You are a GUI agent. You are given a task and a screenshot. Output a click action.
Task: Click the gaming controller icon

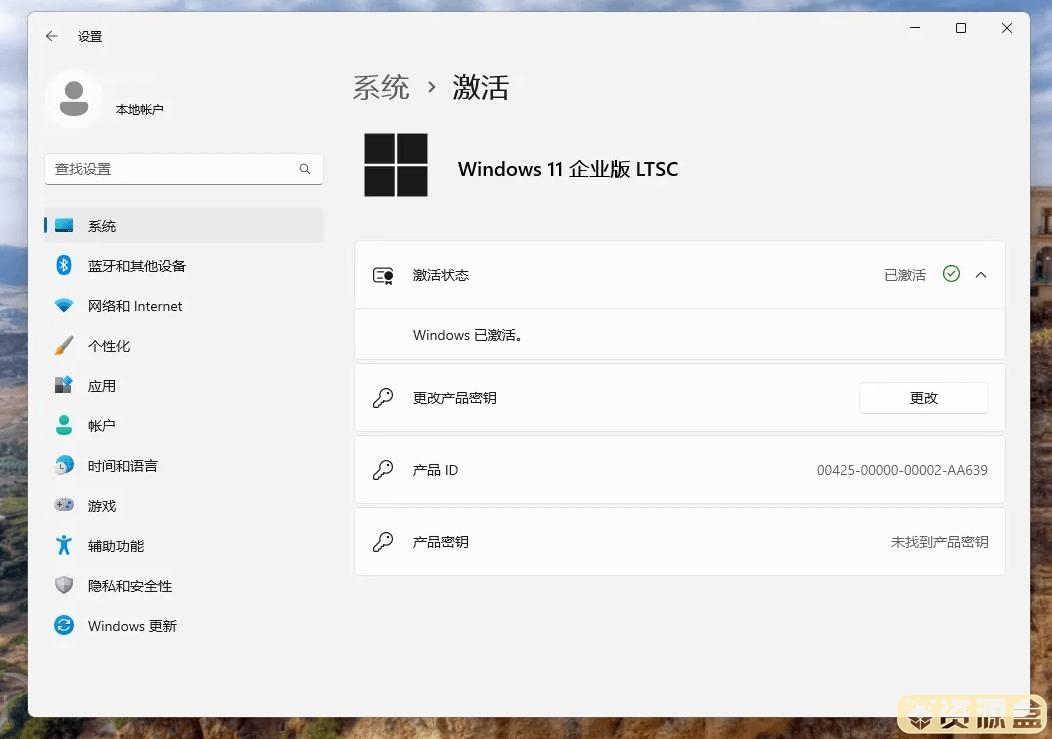[x=64, y=505]
